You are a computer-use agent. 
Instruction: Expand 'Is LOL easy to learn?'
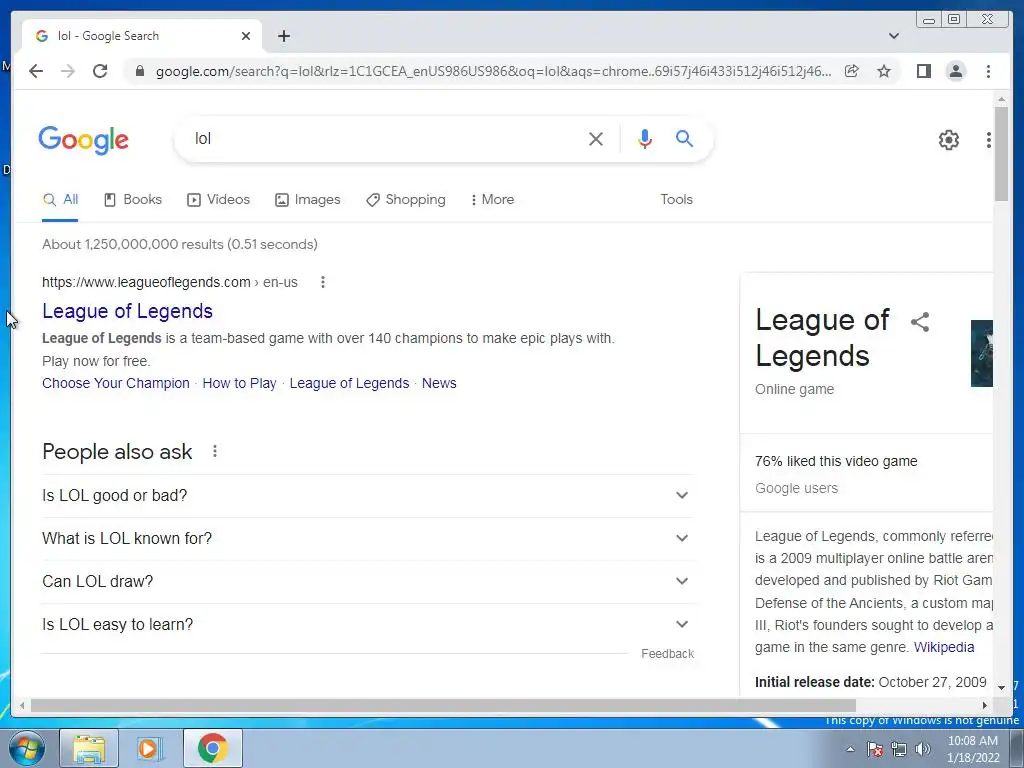[368, 625]
